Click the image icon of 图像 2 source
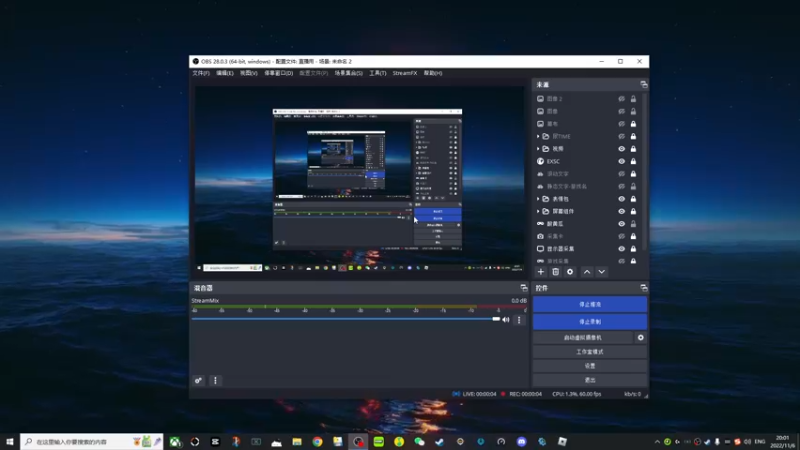This screenshot has height=450, width=800. coord(540,98)
